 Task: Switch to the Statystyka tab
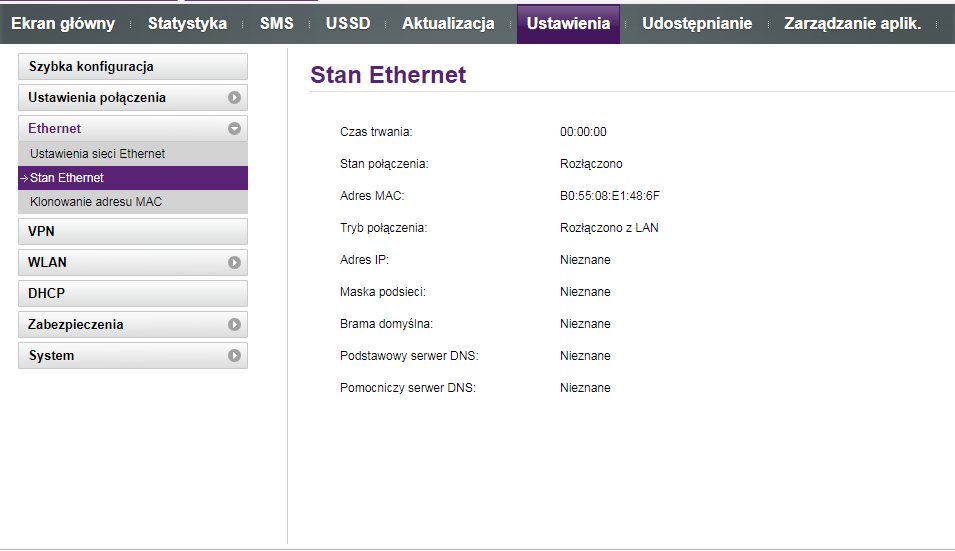coord(187,24)
